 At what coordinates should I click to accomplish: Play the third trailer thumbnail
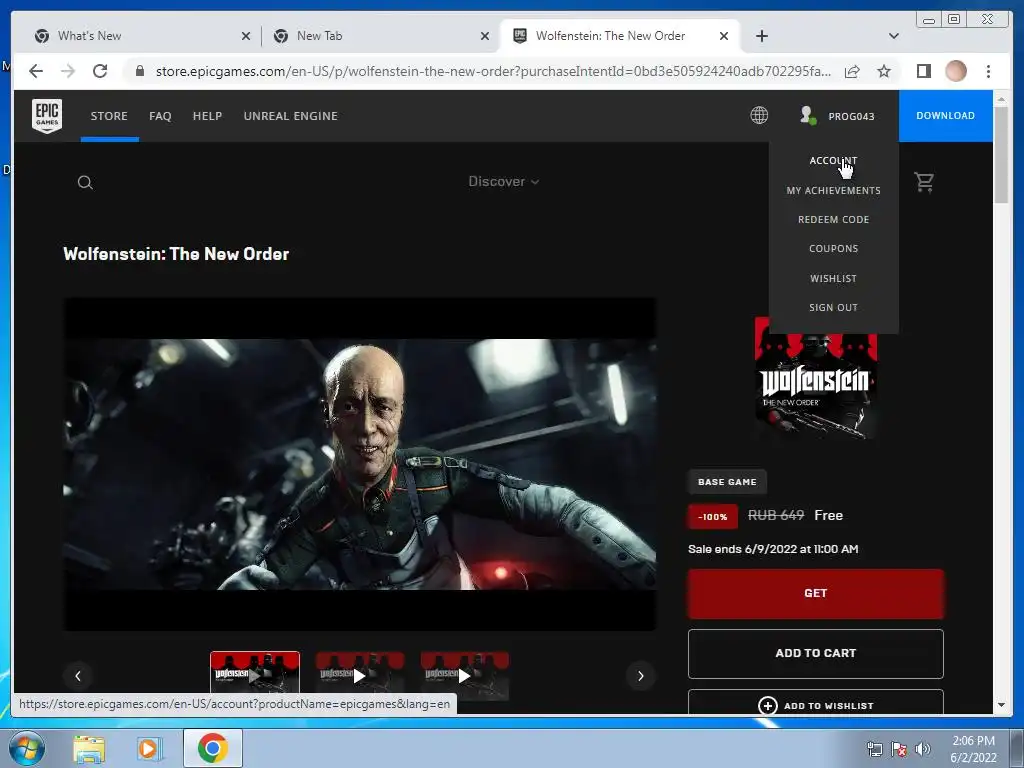[464, 676]
